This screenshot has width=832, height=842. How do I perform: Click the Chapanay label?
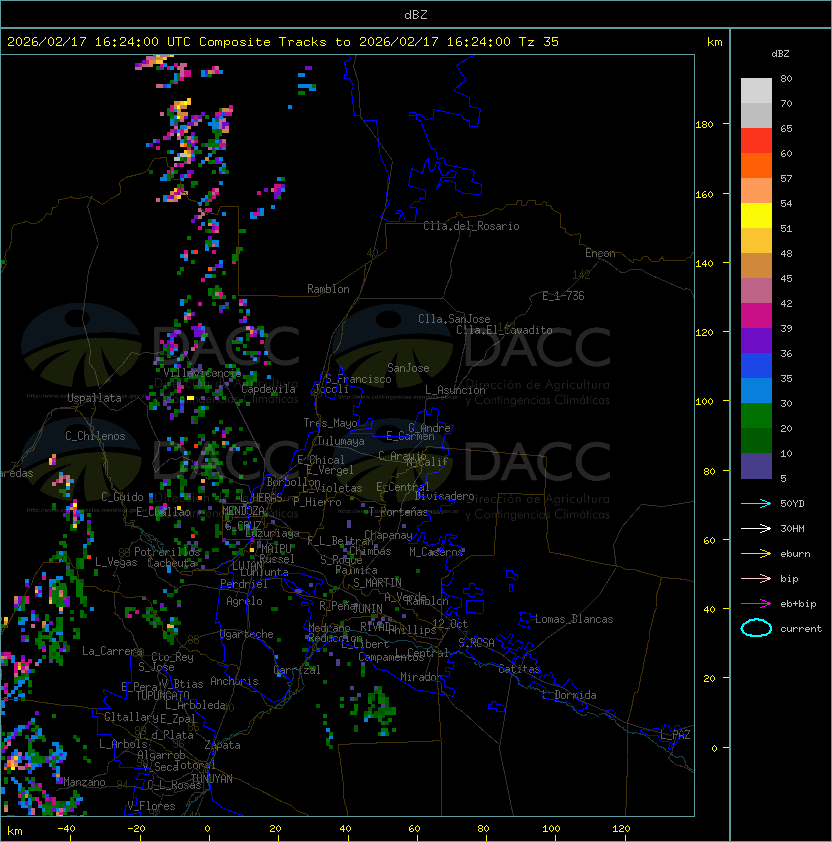tap(388, 535)
